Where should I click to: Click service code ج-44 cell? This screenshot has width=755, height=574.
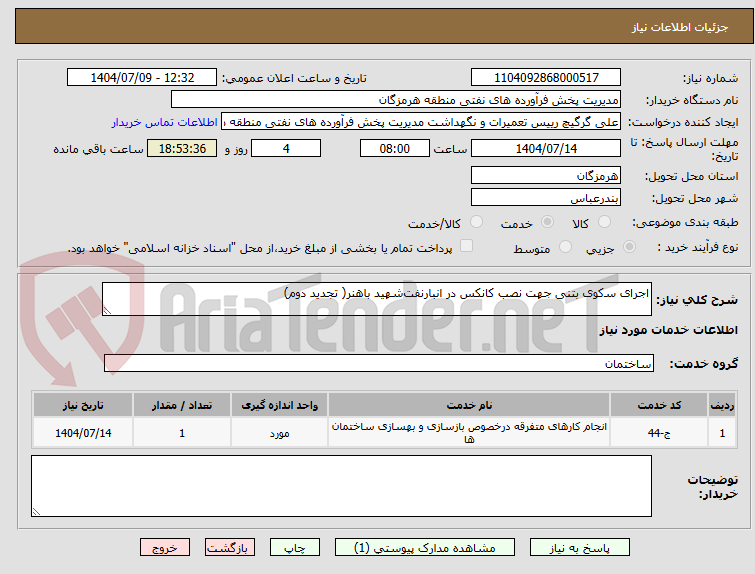[659, 432]
